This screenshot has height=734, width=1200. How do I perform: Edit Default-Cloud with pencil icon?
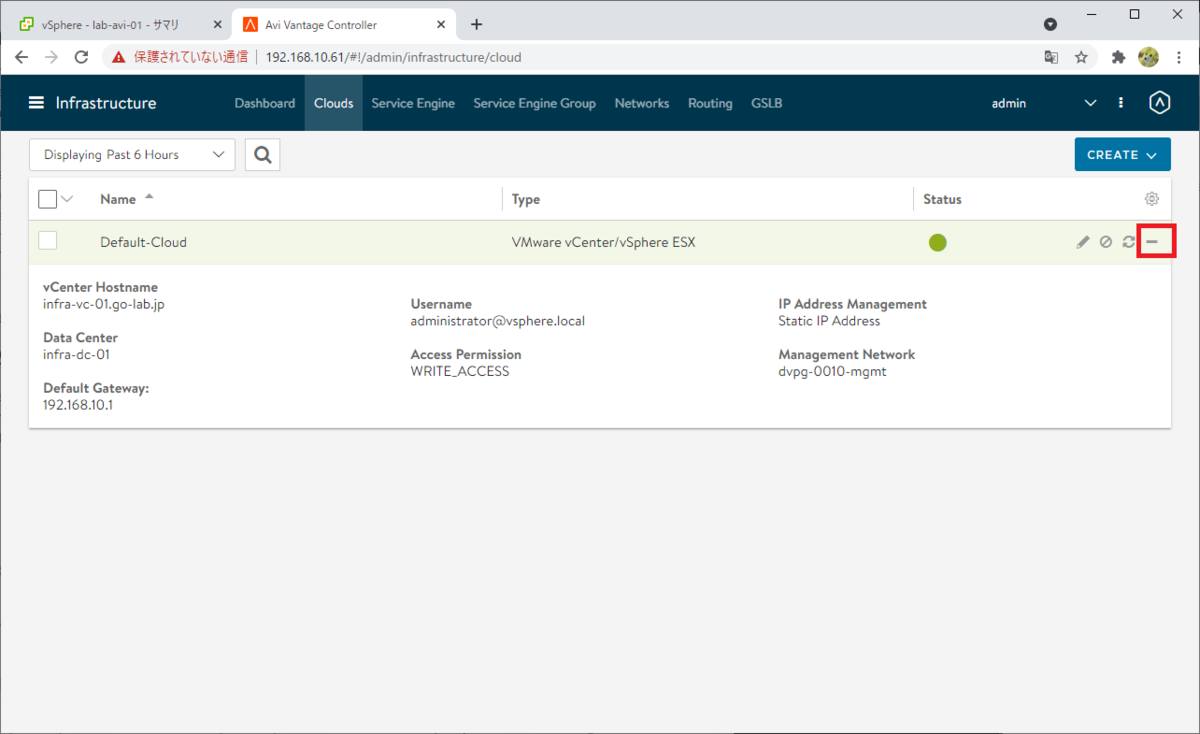(x=1083, y=242)
